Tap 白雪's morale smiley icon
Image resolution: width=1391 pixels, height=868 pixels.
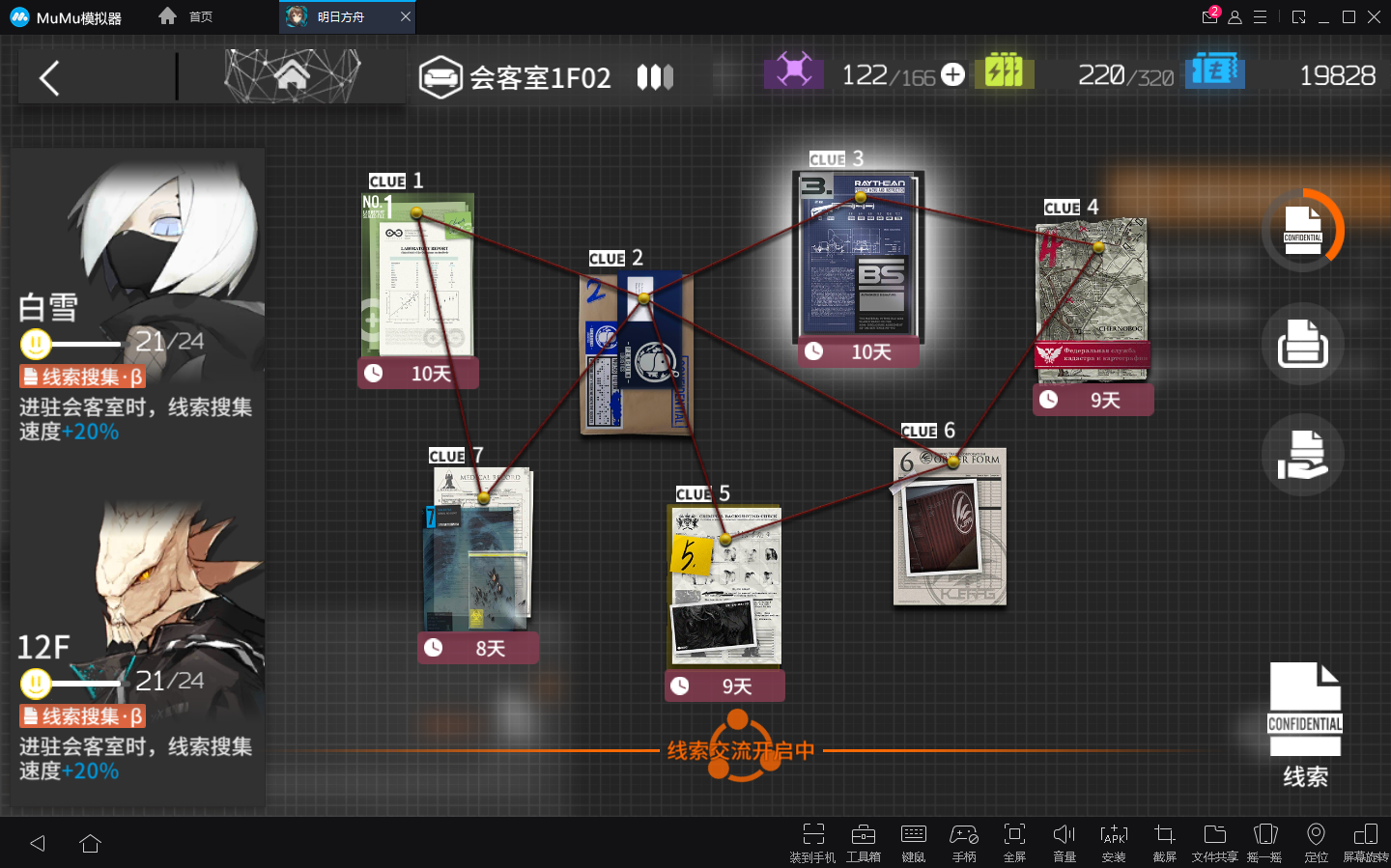coord(36,344)
